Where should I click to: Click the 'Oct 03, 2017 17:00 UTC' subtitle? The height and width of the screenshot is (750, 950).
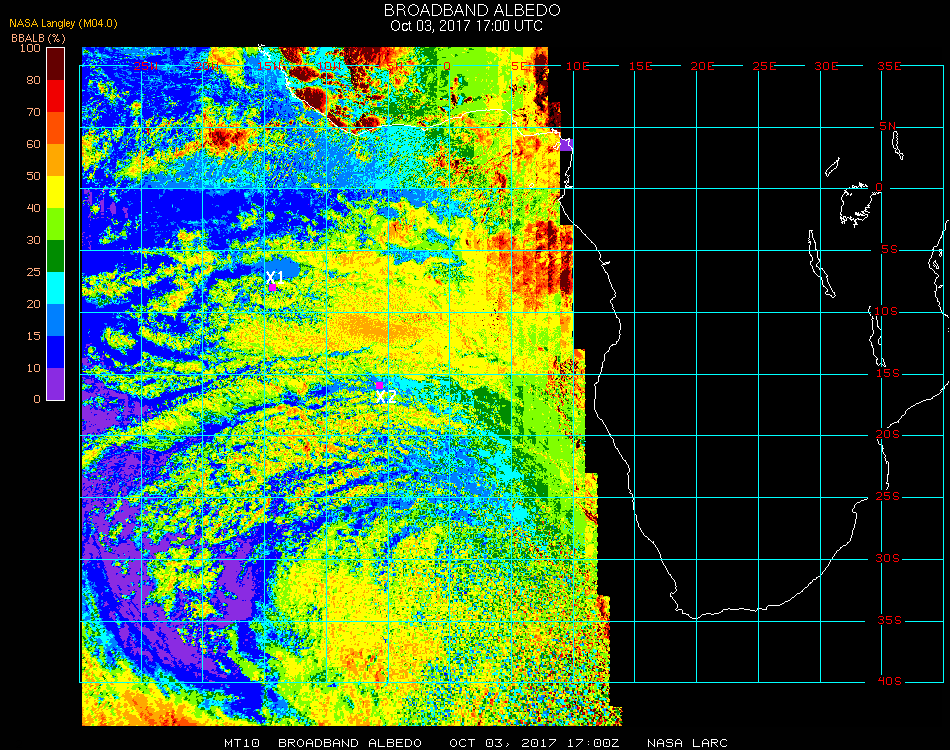[x=467, y=26]
